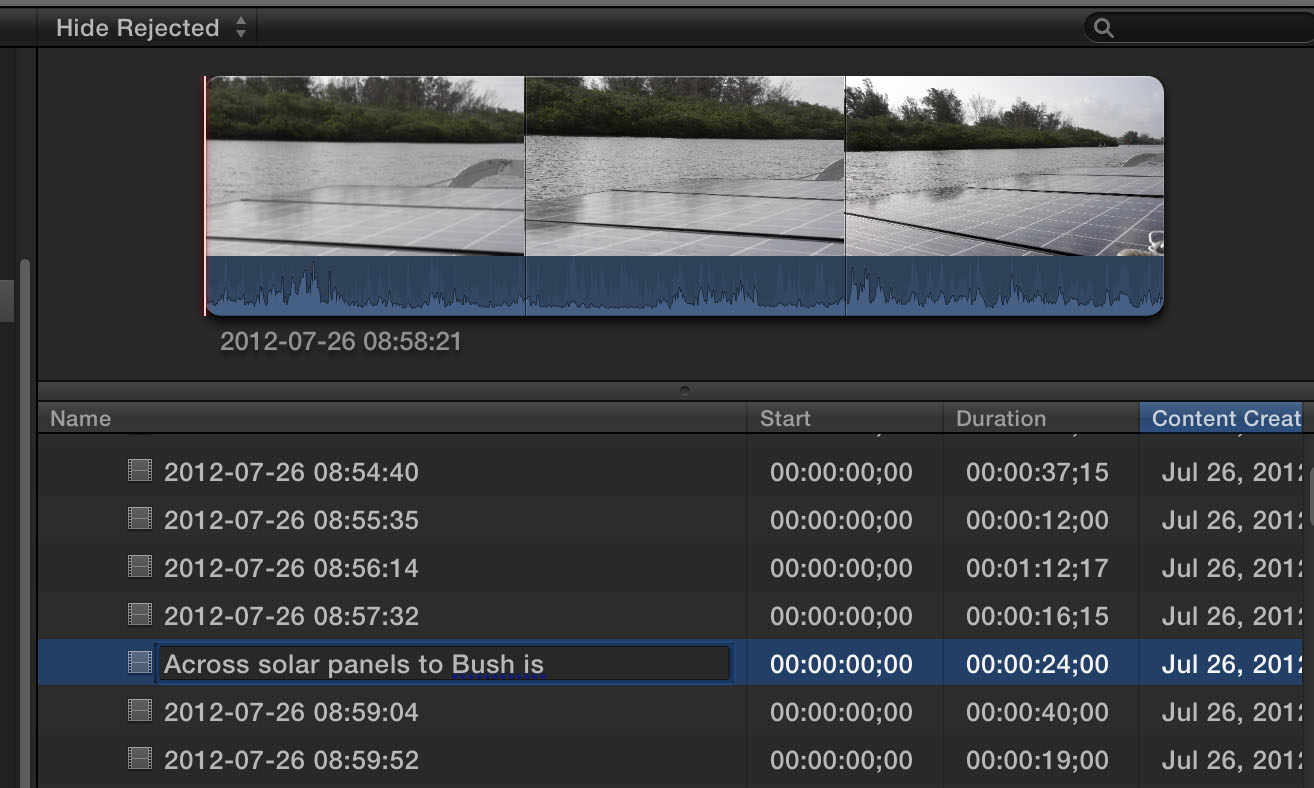Click clip icon for 2012-07-26 08:59:52
This screenshot has height=788, width=1314.
click(x=140, y=759)
